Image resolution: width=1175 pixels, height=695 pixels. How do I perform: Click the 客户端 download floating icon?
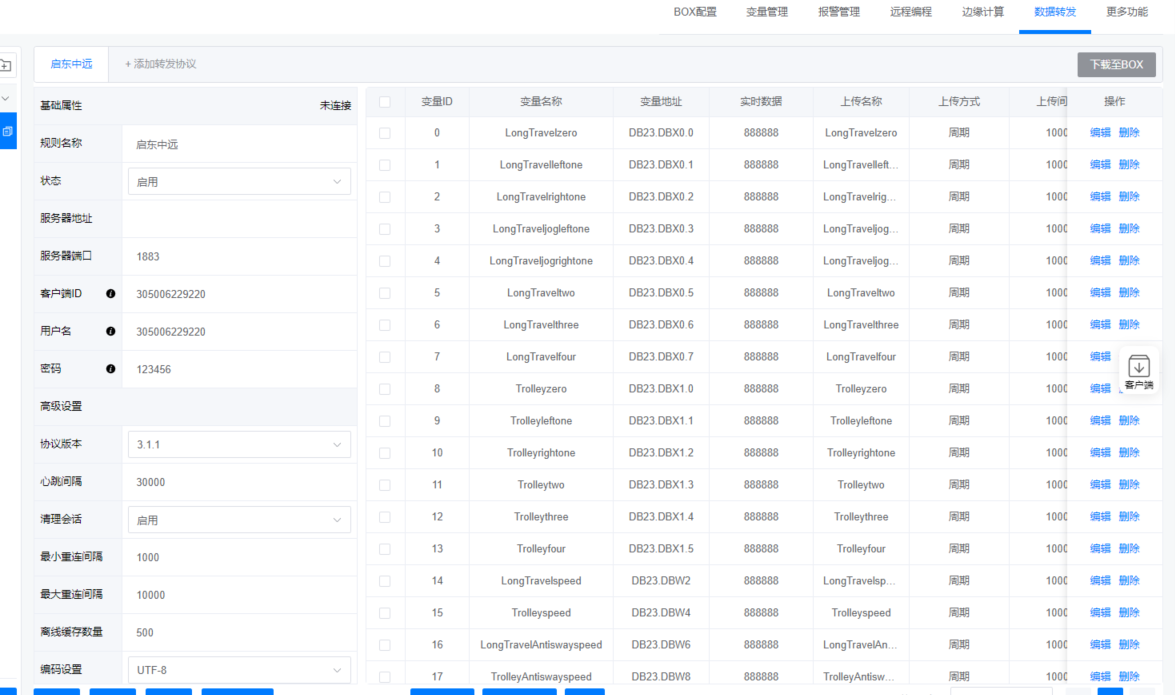[1138, 372]
